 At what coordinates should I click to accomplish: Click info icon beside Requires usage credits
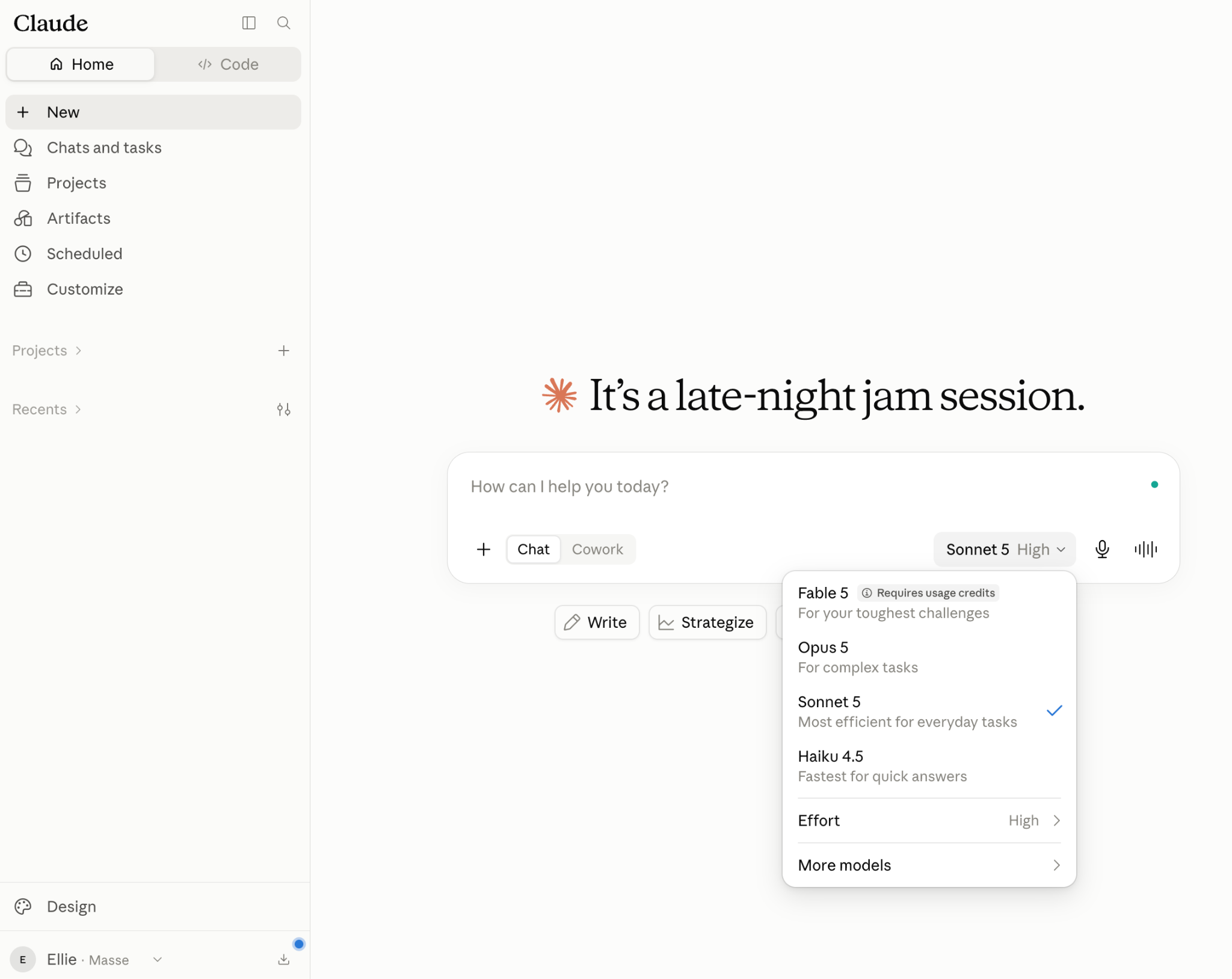pyautogui.click(x=866, y=593)
